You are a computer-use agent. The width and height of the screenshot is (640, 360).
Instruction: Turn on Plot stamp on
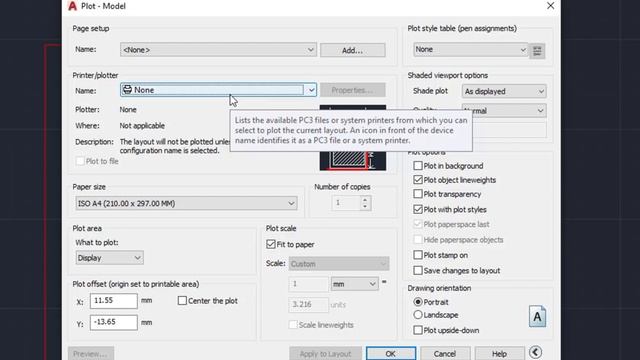(418, 255)
